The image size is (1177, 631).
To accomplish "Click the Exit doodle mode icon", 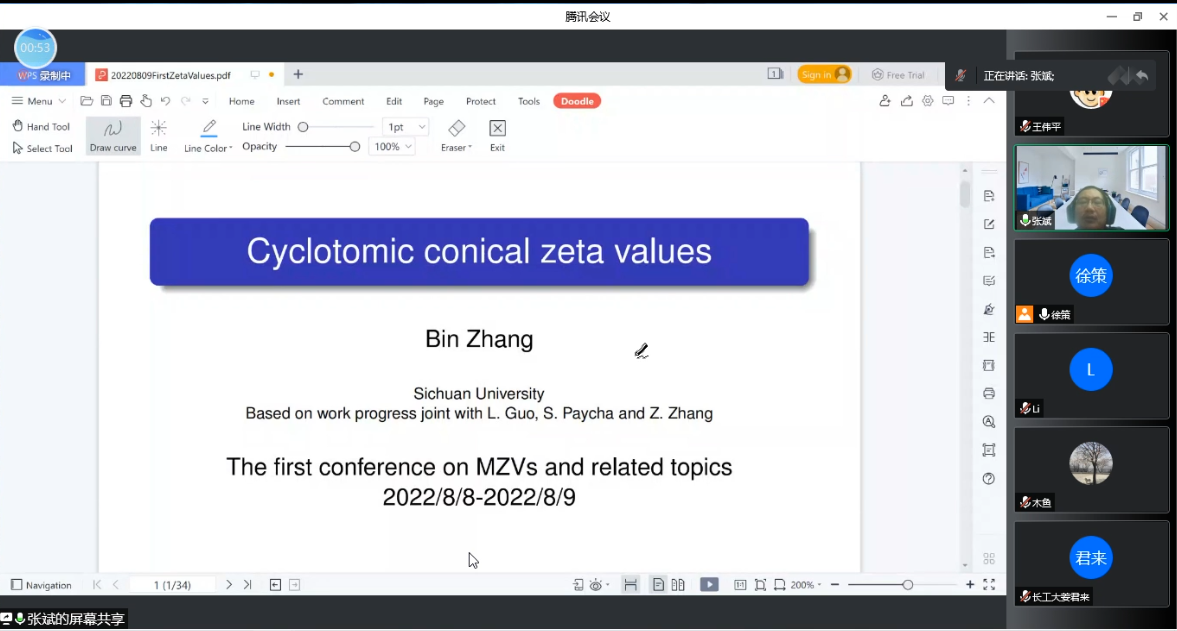I will [497, 135].
